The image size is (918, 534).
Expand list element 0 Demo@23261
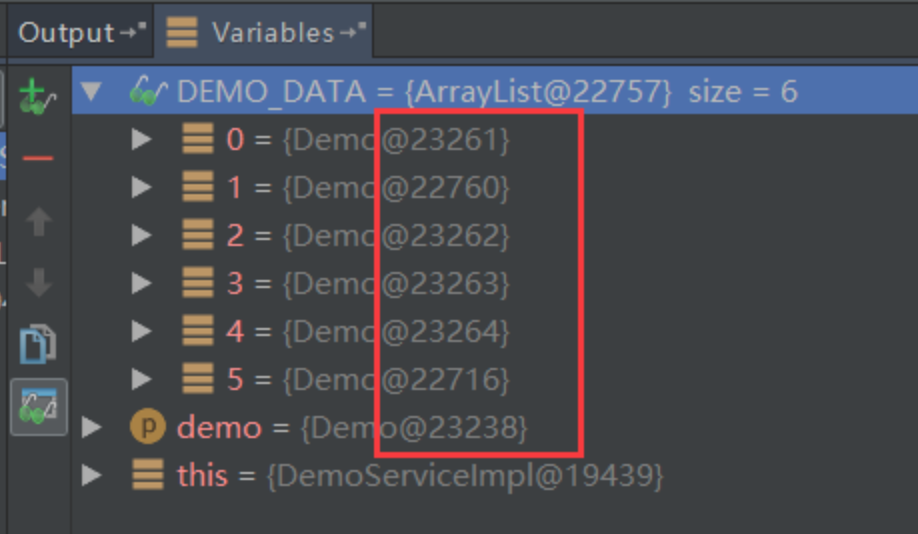[x=142, y=139]
